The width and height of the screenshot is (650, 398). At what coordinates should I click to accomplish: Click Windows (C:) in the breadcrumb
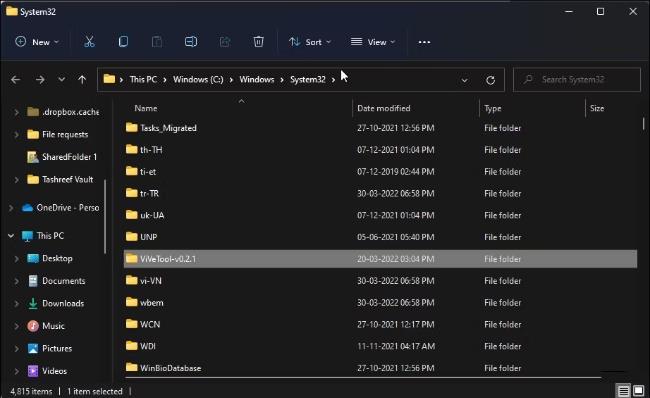pyautogui.click(x=198, y=79)
